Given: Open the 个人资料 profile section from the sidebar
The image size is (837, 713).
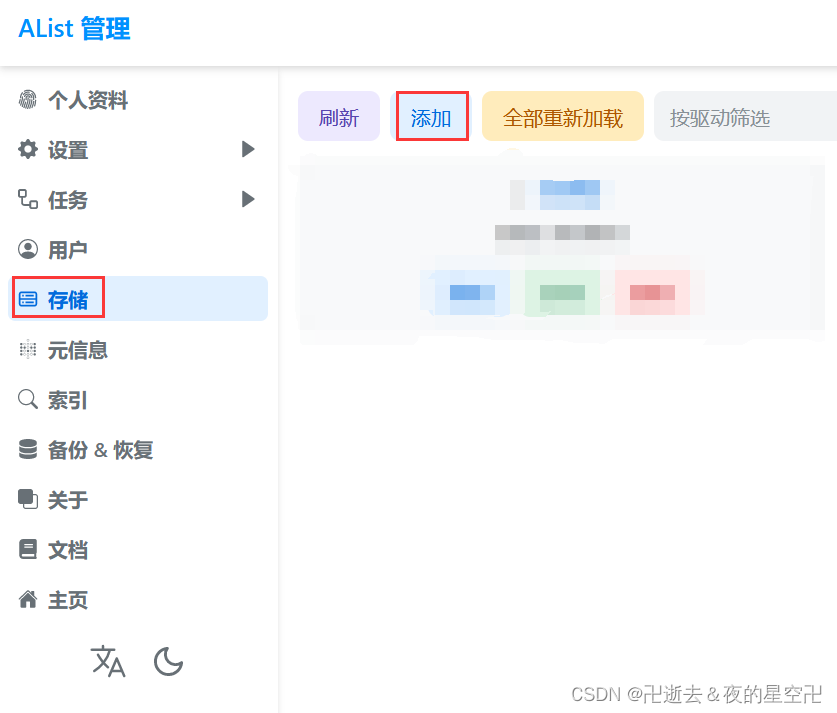Looking at the screenshot, I should [x=29, y=100].
